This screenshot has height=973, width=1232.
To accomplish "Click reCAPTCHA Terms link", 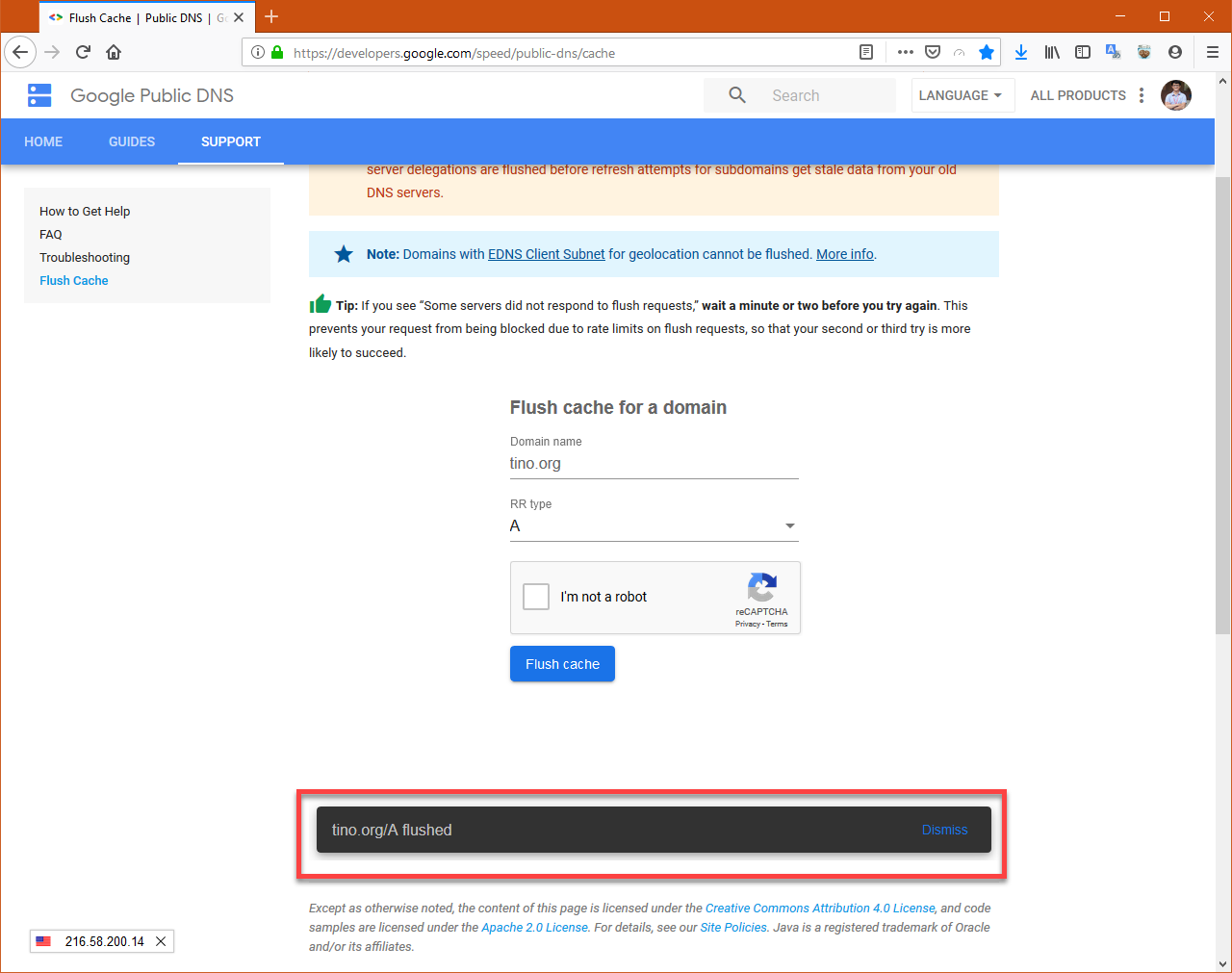I will (777, 624).
